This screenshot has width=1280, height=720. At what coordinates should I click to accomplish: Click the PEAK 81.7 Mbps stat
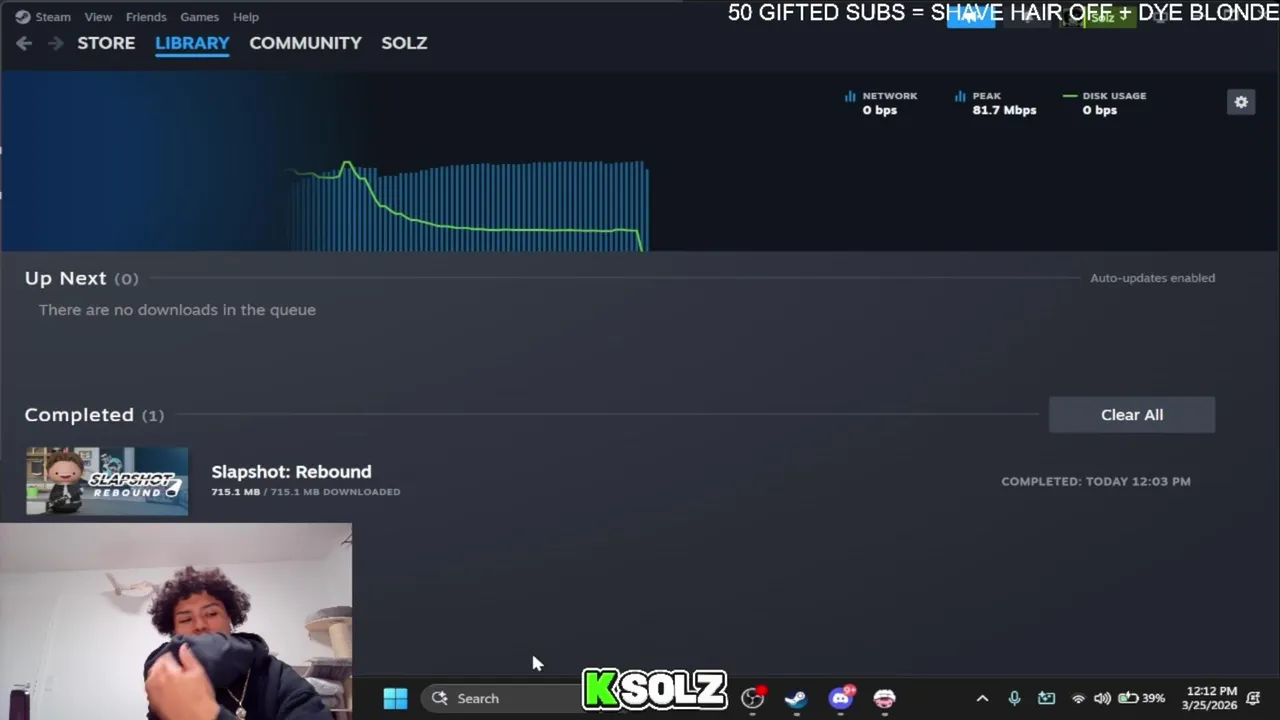click(995, 103)
